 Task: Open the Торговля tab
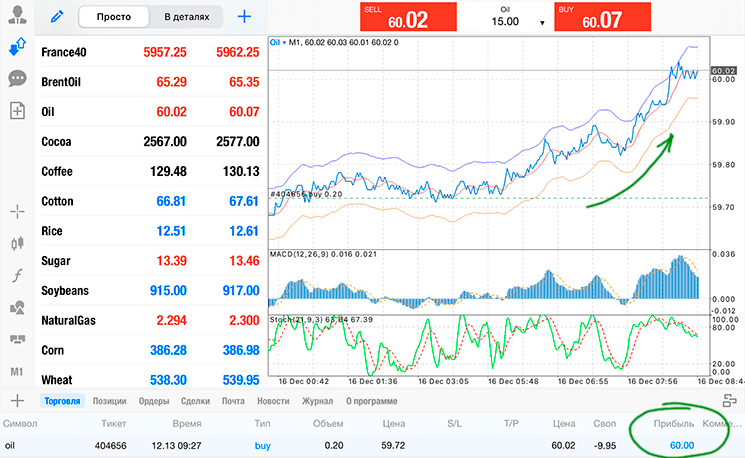62,401
